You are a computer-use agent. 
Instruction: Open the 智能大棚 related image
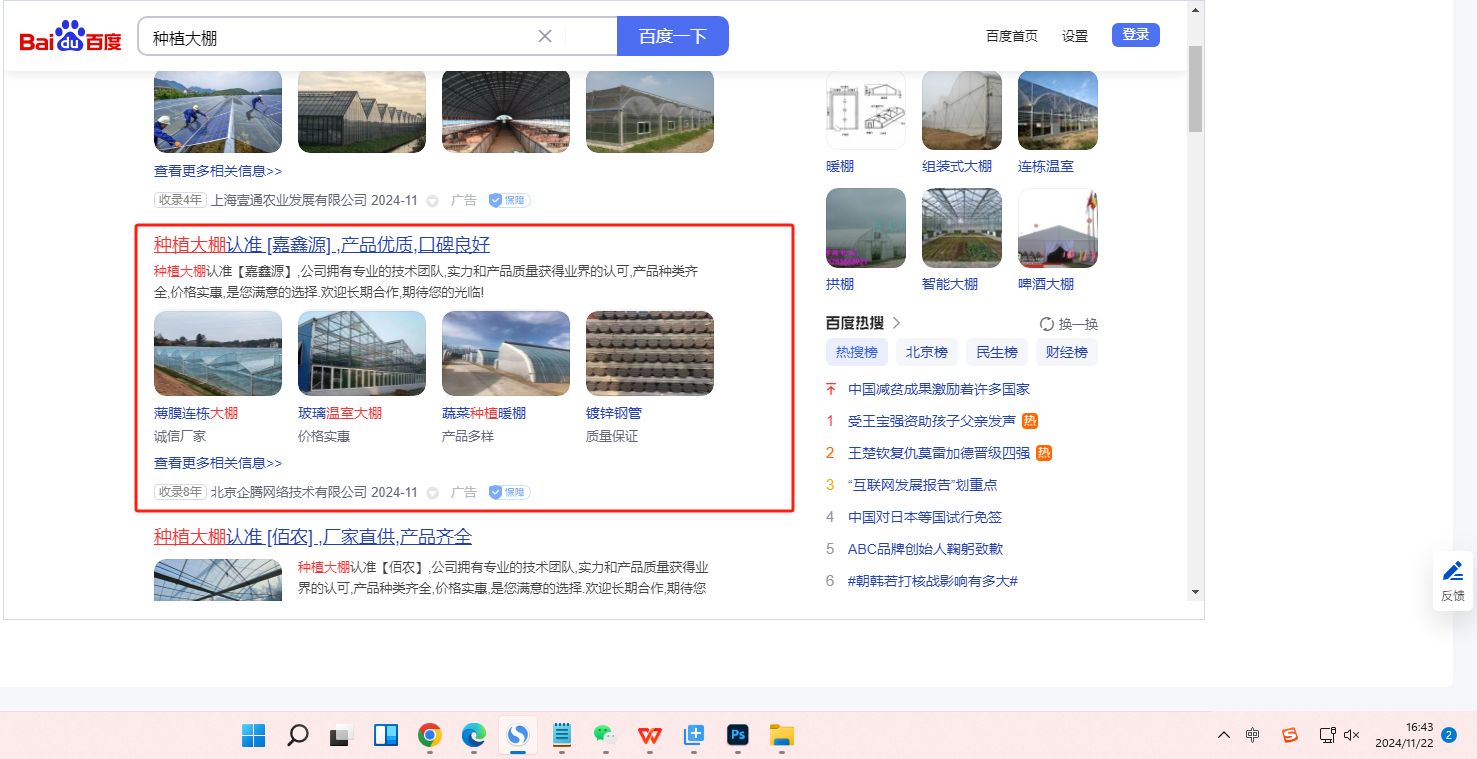click(x=962, y=228)
